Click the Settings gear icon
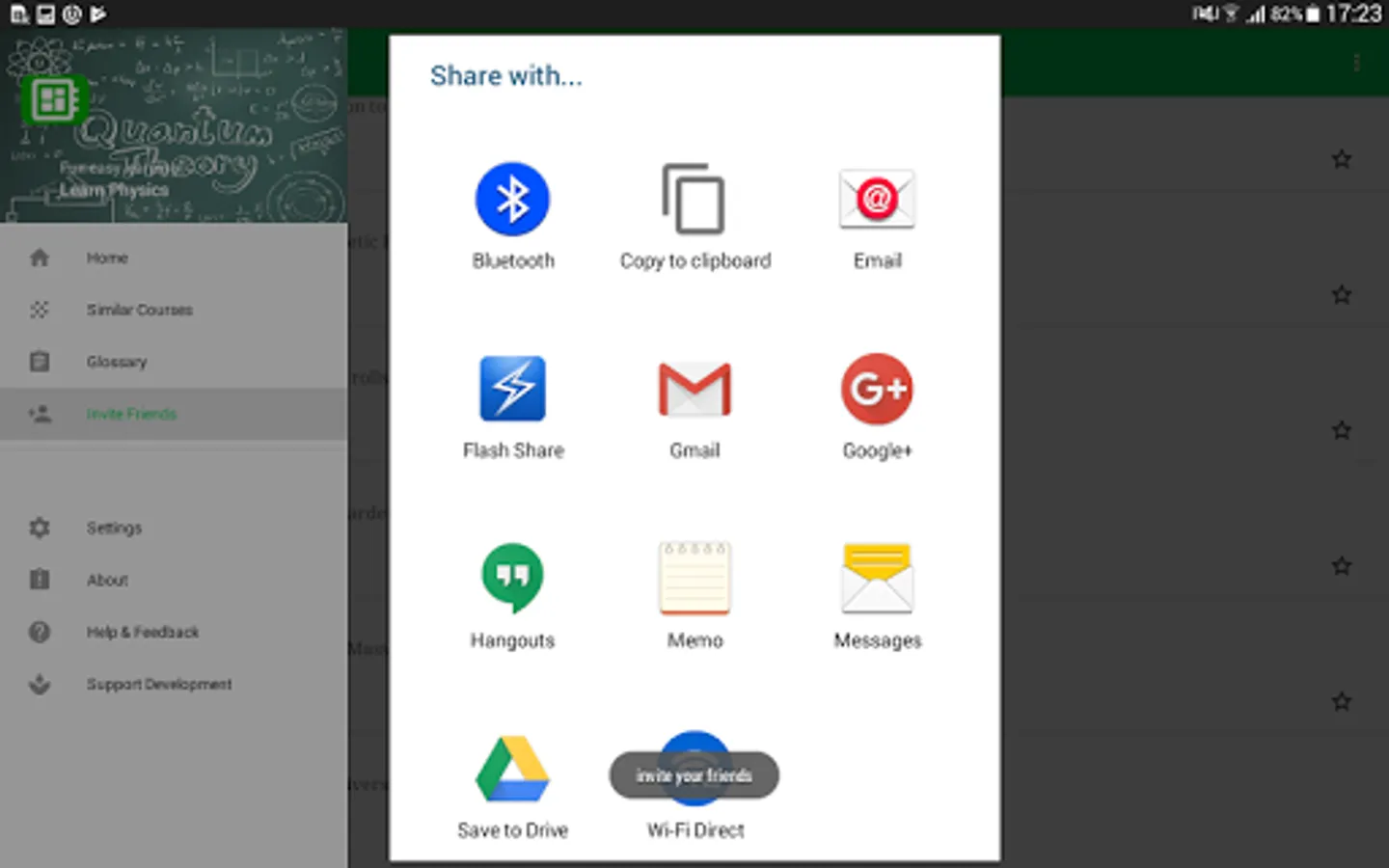This screenshot has width=1389, height=868. tap(40, 528)
